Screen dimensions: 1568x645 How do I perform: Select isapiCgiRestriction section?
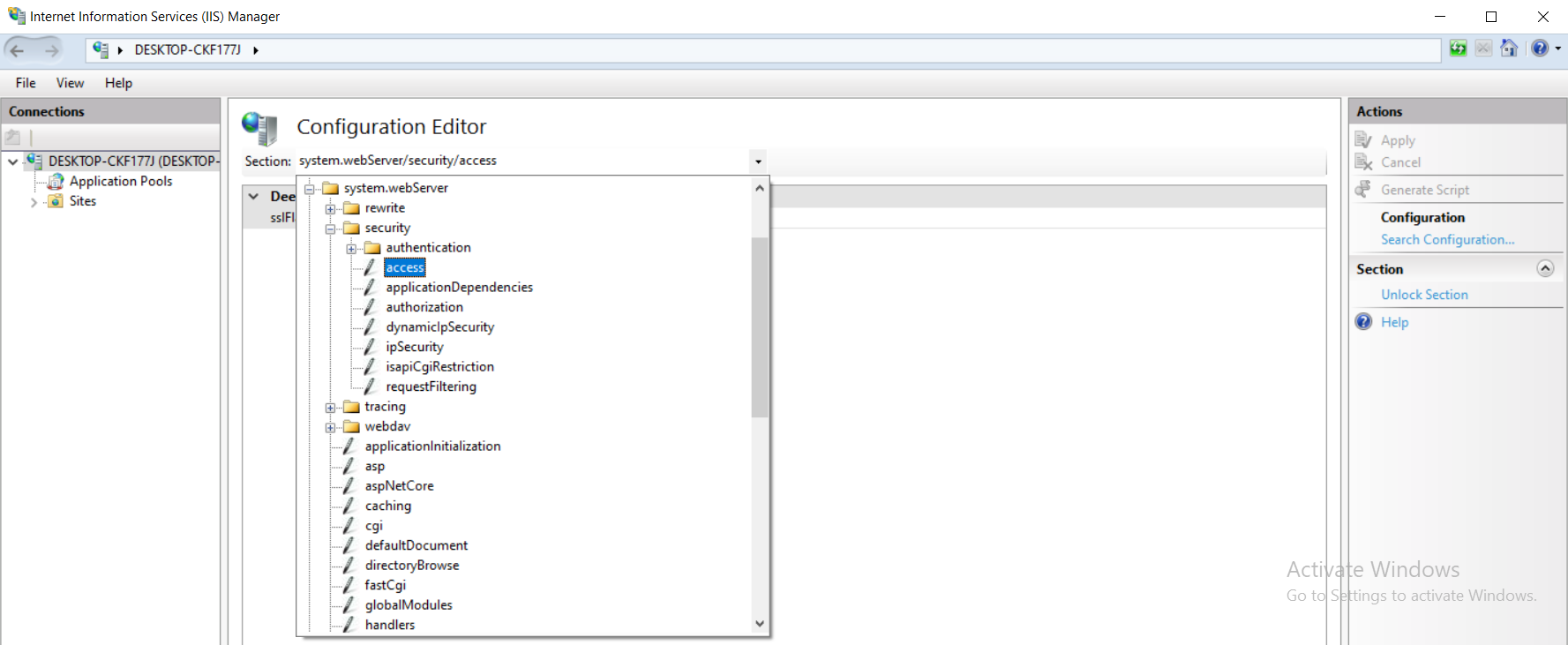(439, 367)
